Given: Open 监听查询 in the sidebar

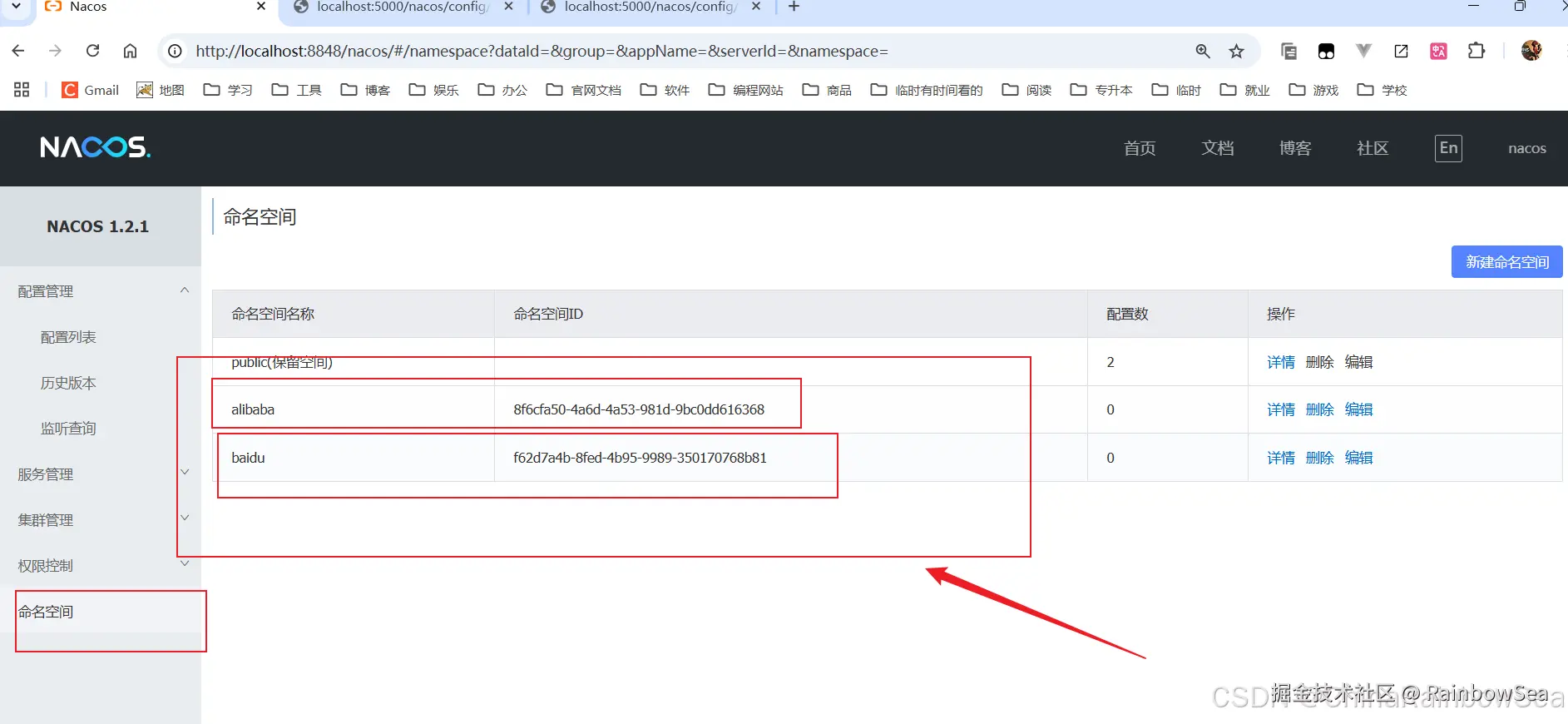Looking at the screenshot, I should 68,429.
